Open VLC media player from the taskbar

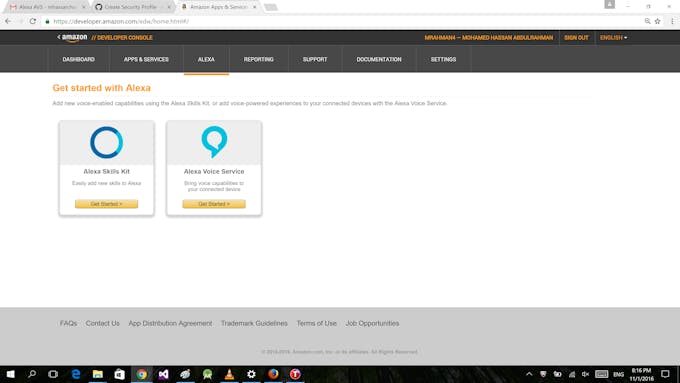tap(229, 374)
